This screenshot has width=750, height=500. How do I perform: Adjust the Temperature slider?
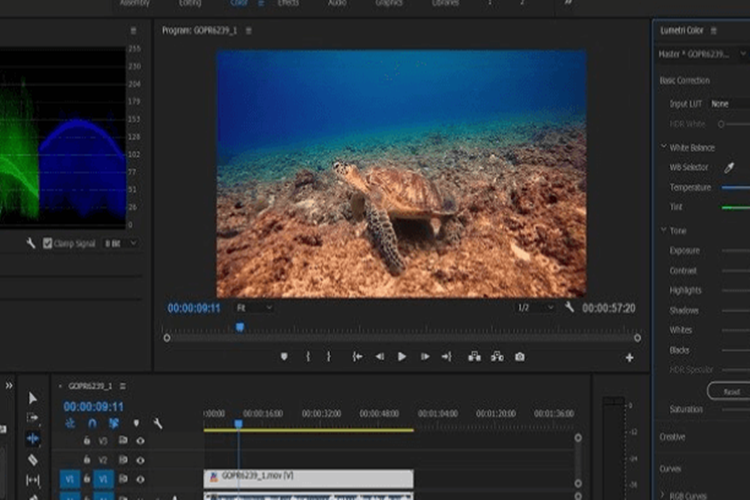click(736, 188)
